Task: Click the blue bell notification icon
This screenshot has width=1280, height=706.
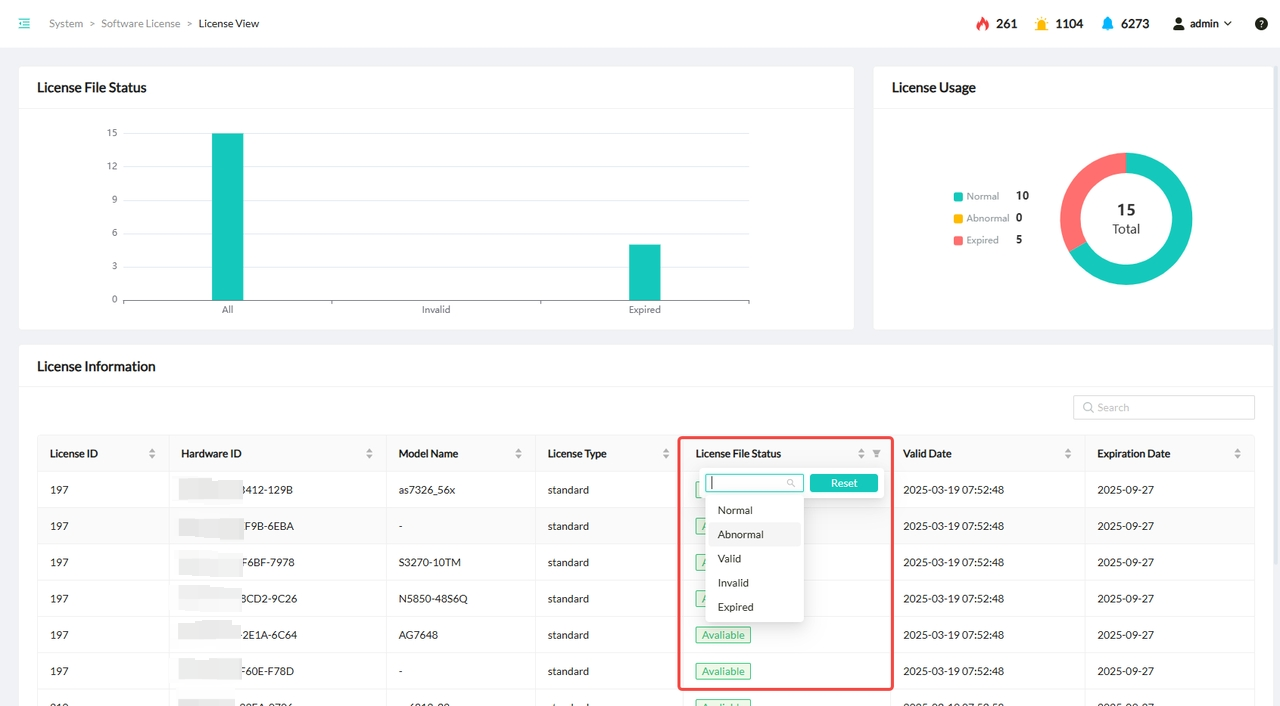Action: click(x=1107, y=24)
